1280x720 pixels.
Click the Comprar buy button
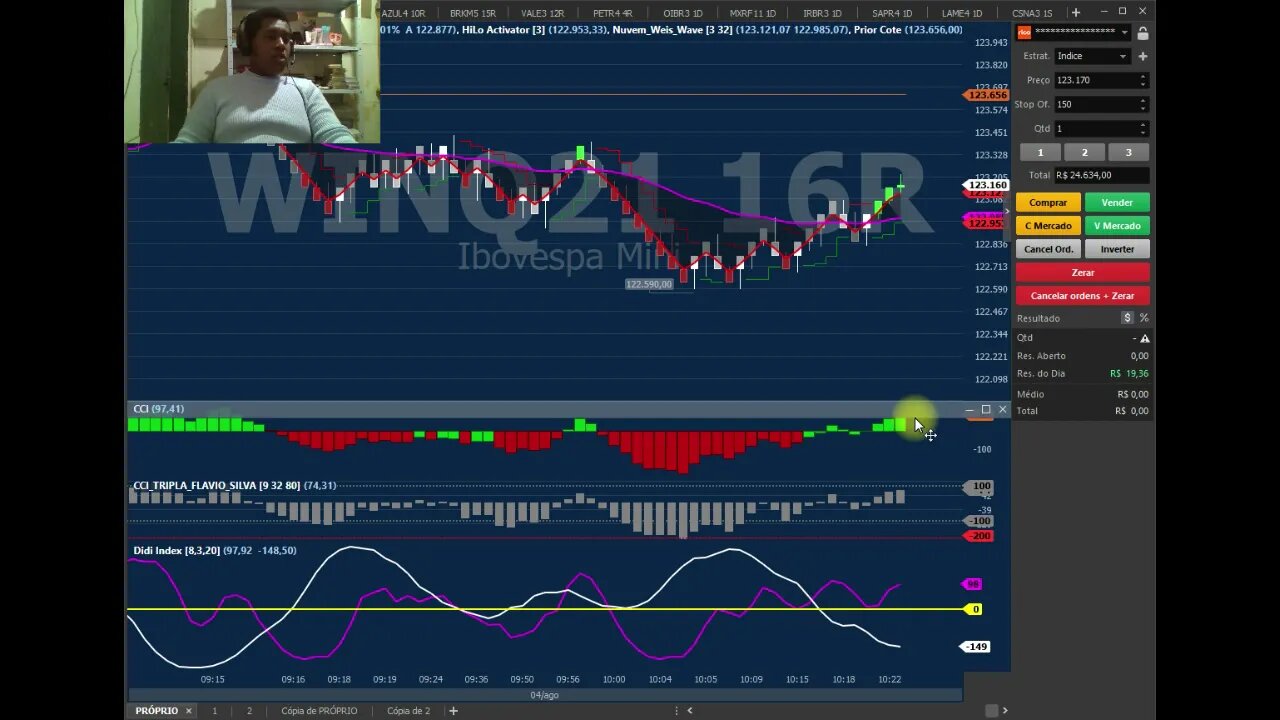coord(1048,202)
